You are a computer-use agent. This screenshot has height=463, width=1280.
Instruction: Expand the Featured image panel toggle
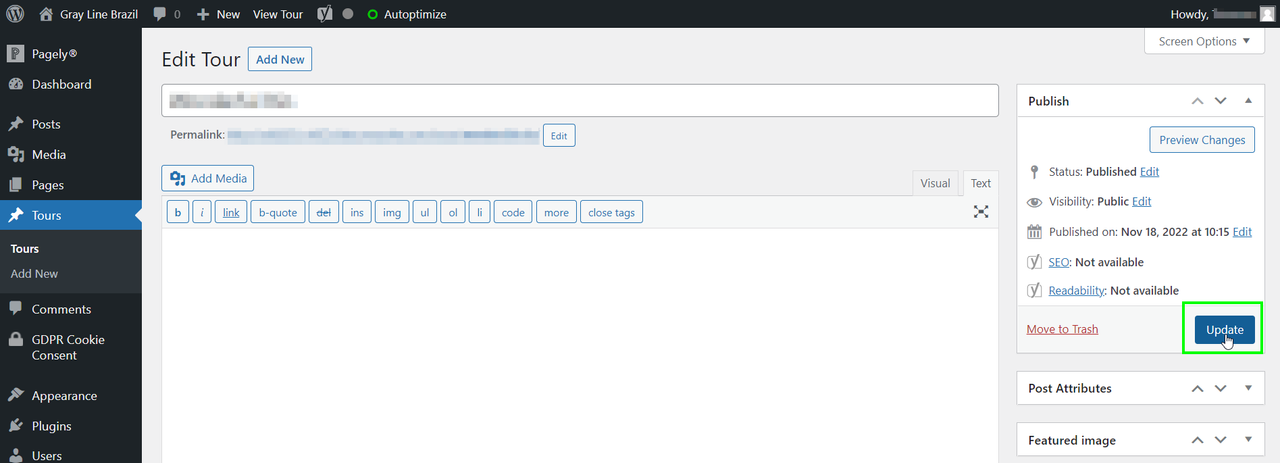[x=1248, y=440]
